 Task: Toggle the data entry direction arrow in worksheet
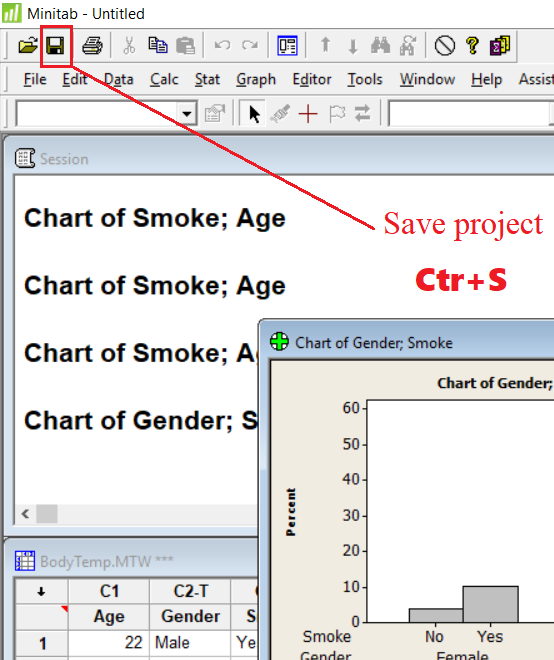coord(41,592)
